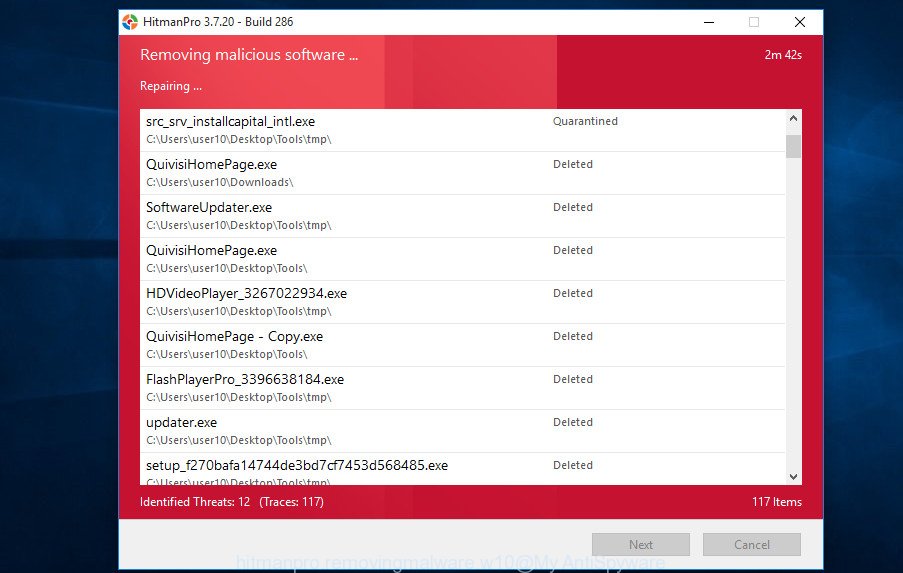The width and height of the screenshot is (903, 573).
Task: Click the path under updater.exe
Action: 238,440
